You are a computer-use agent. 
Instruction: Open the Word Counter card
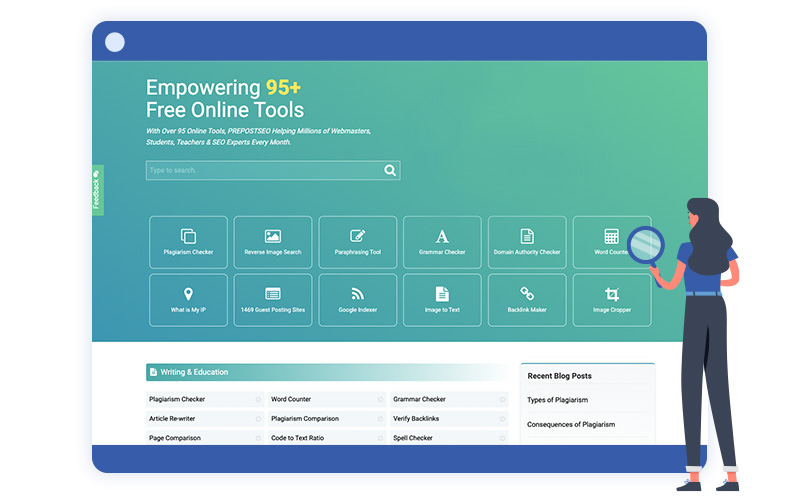612,242
